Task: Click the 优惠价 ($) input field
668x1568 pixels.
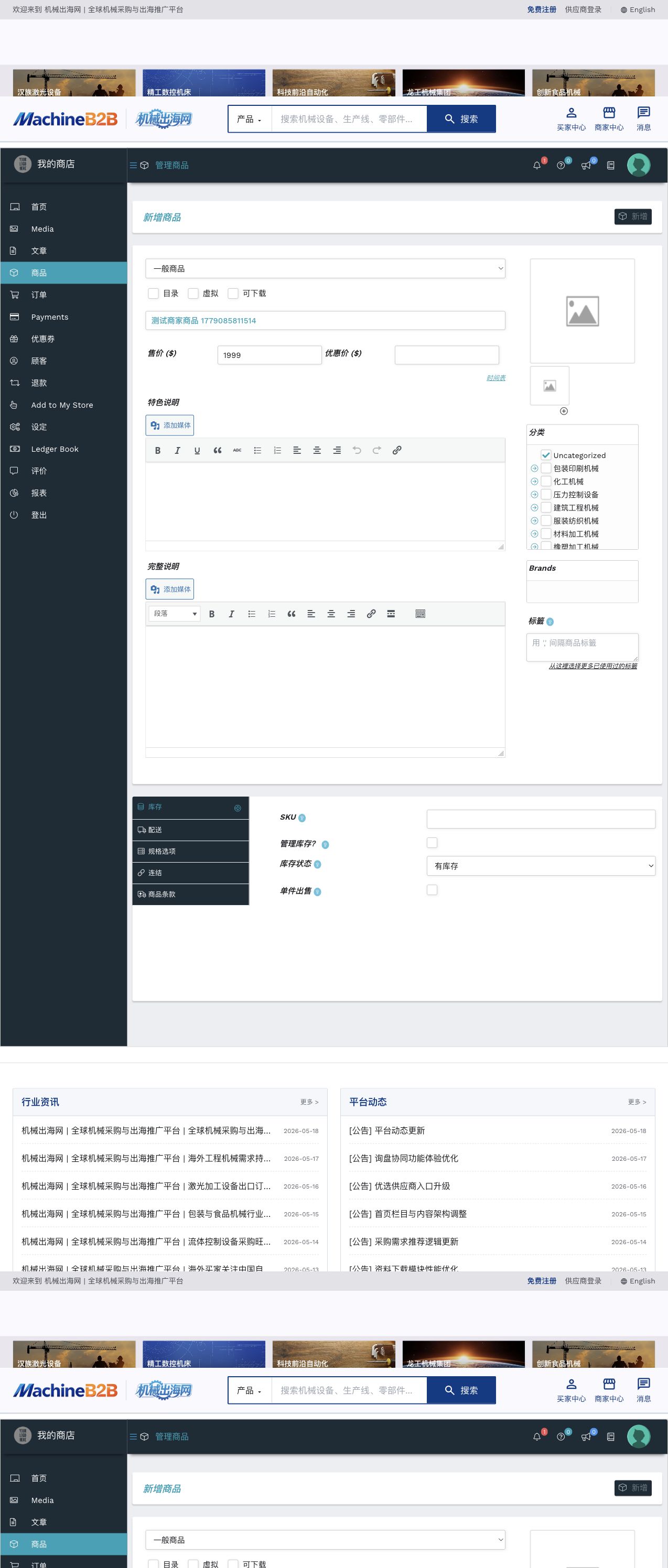Action: pos(447,355)
